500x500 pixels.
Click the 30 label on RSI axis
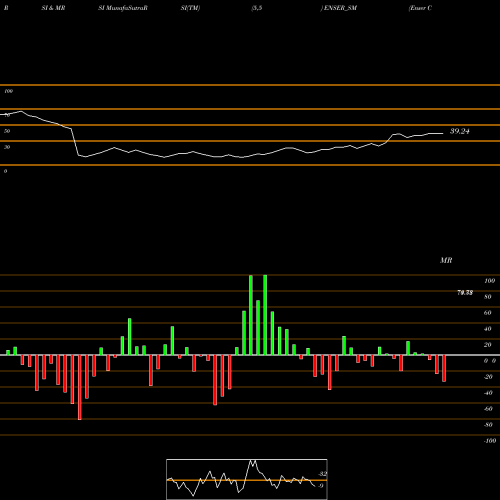(x=7, y=147)
